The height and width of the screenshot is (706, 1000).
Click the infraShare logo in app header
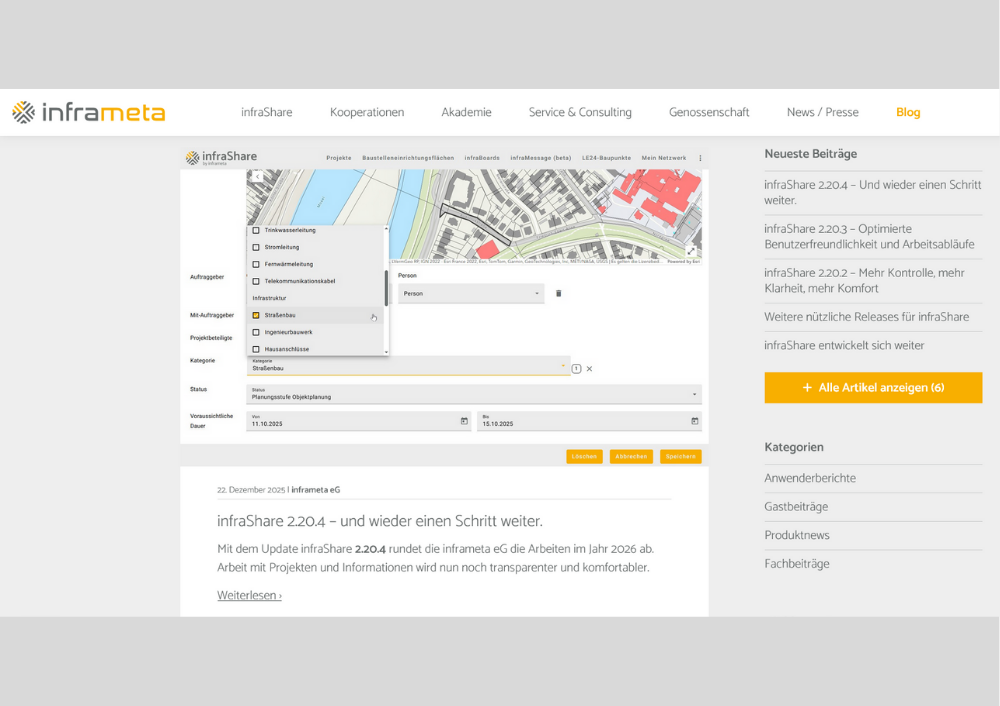221,156
